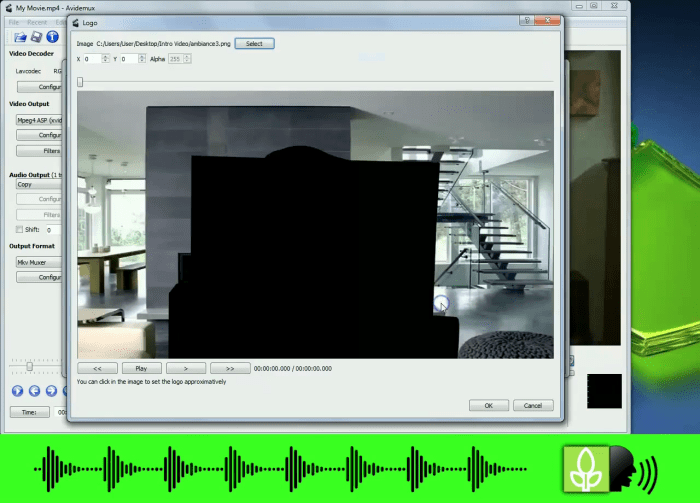Open the Mpeg4 ASP video output dropdown

(x=38, y=119)
